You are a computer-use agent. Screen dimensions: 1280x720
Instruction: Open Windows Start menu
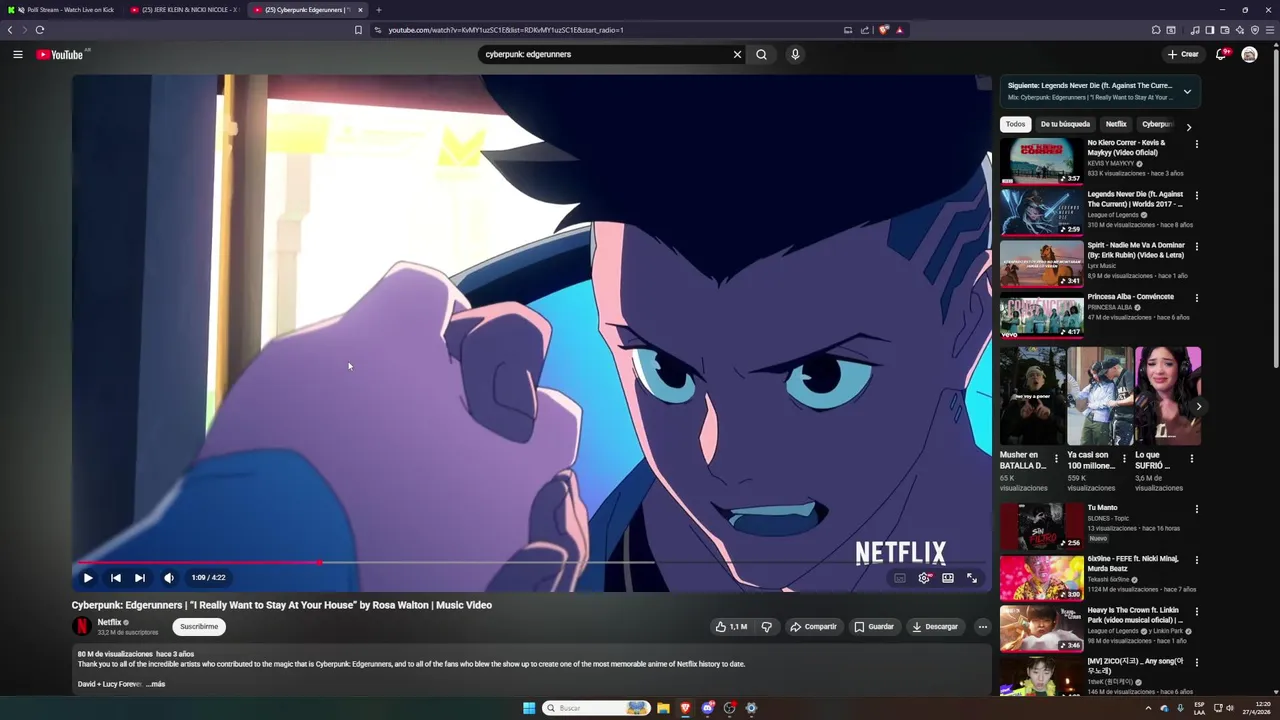(x=529, y=708)
